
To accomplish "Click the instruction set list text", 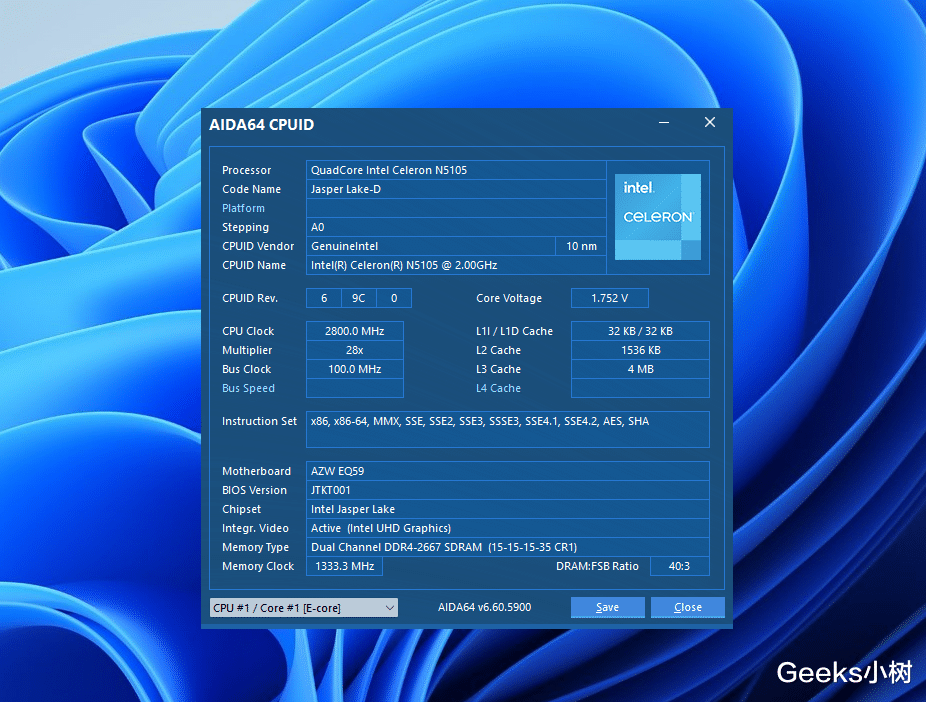I will [480, 421].
